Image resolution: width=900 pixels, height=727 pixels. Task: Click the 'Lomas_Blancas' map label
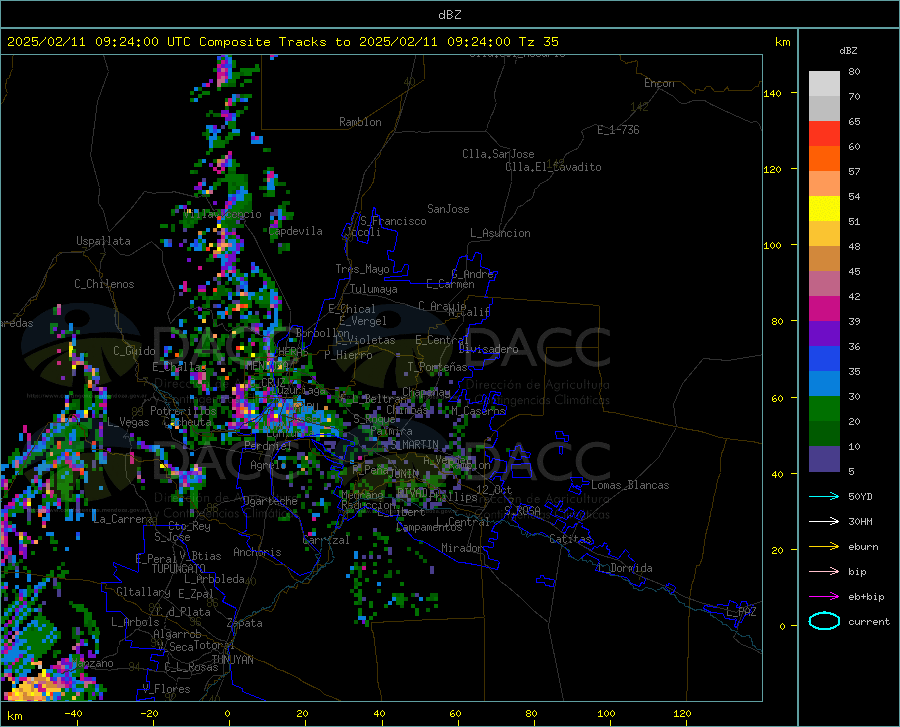click(x=630, y=485)
